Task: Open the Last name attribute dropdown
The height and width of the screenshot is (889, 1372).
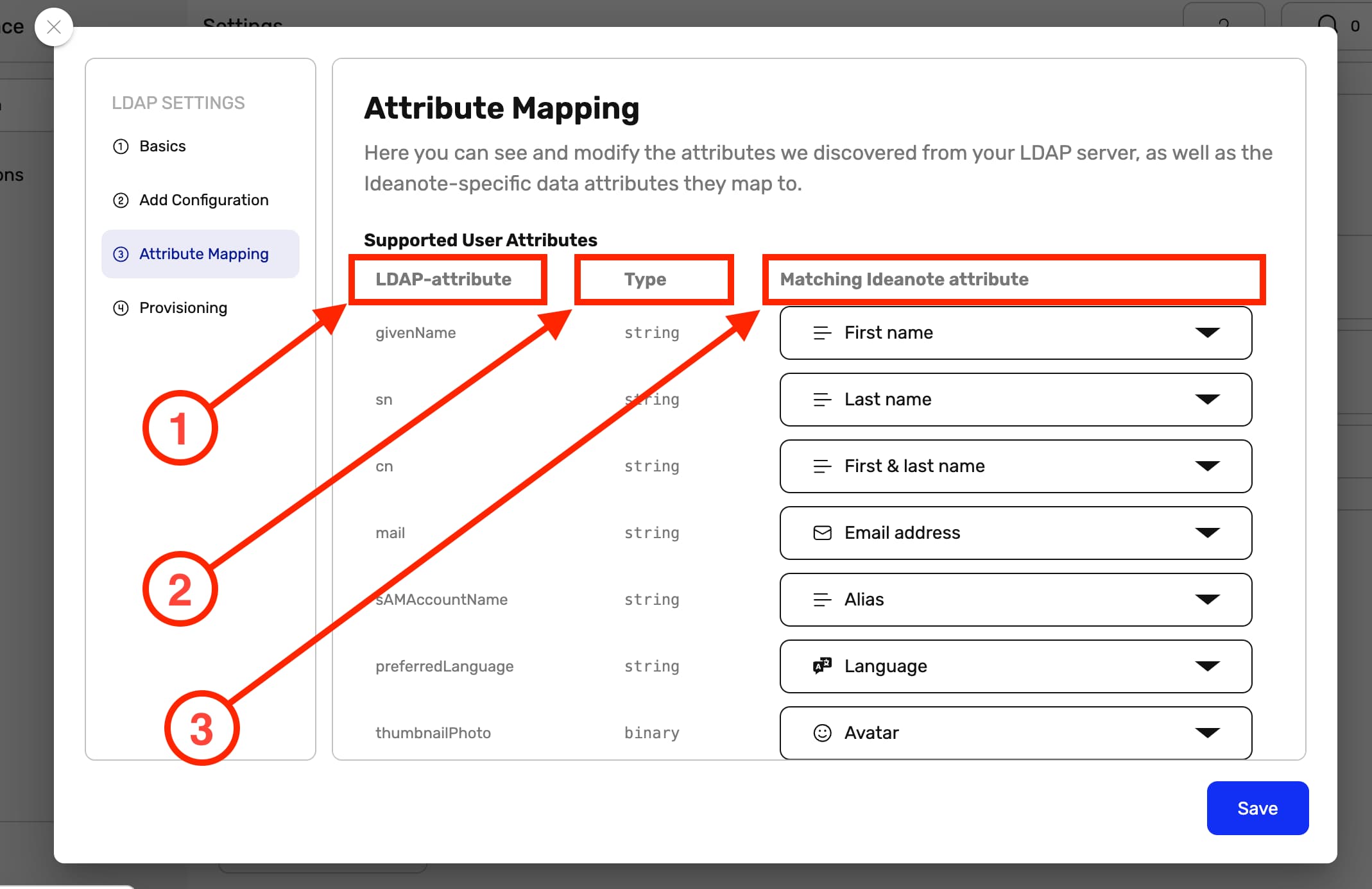Action: tap(1207, 400)
